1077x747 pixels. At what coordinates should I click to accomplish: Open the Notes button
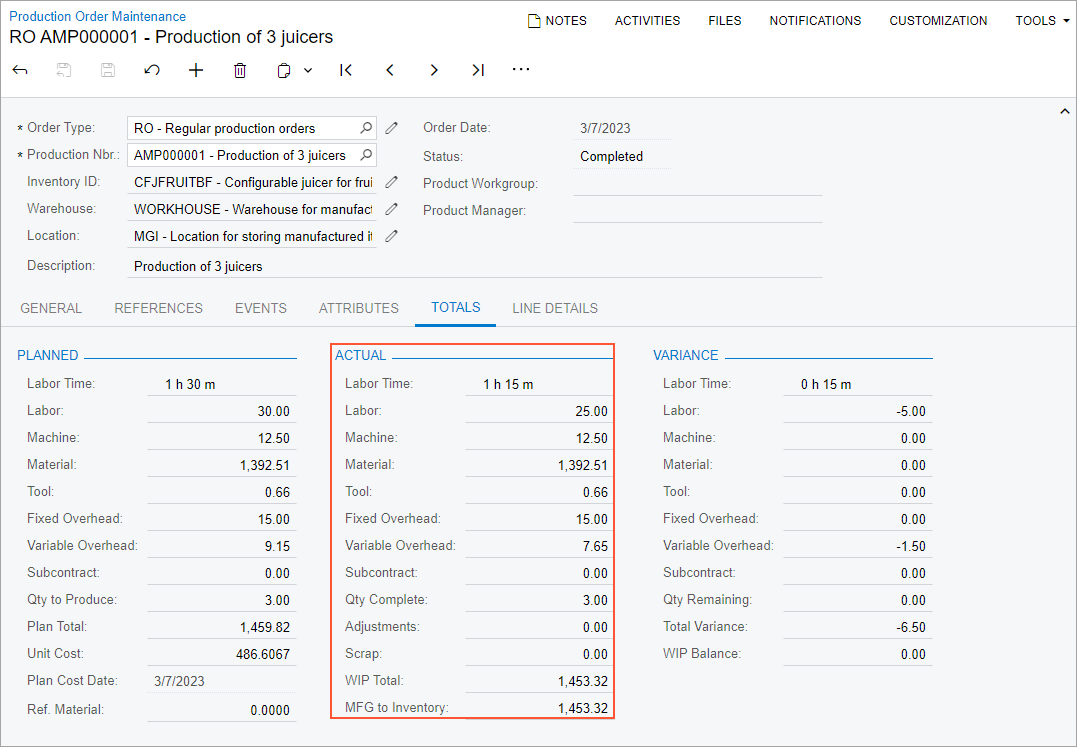click(x=557, y=20)
